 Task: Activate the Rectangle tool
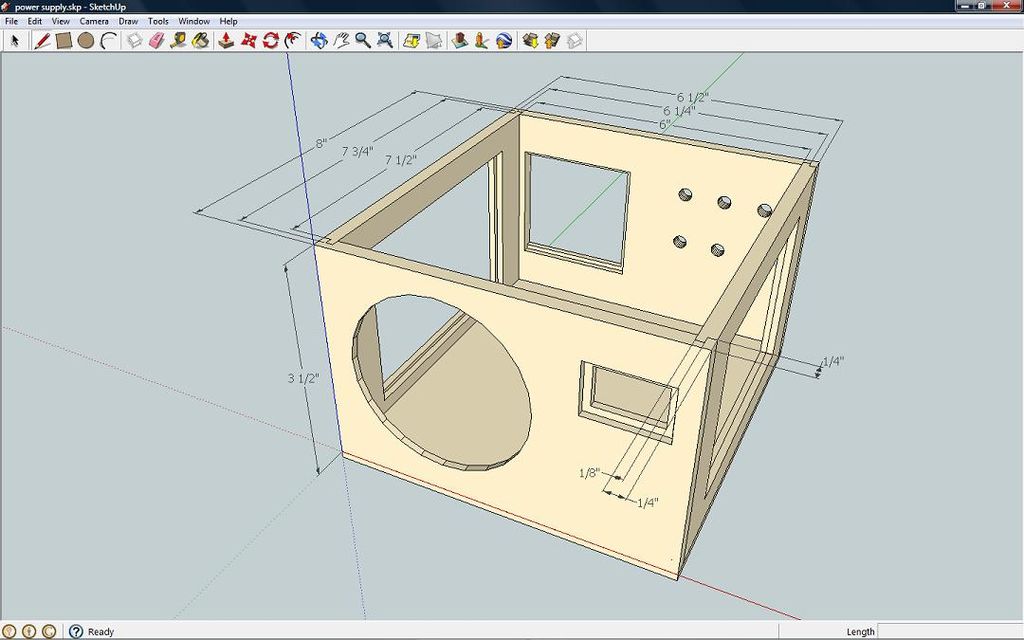pyautogui.click(x=62, y=41)
